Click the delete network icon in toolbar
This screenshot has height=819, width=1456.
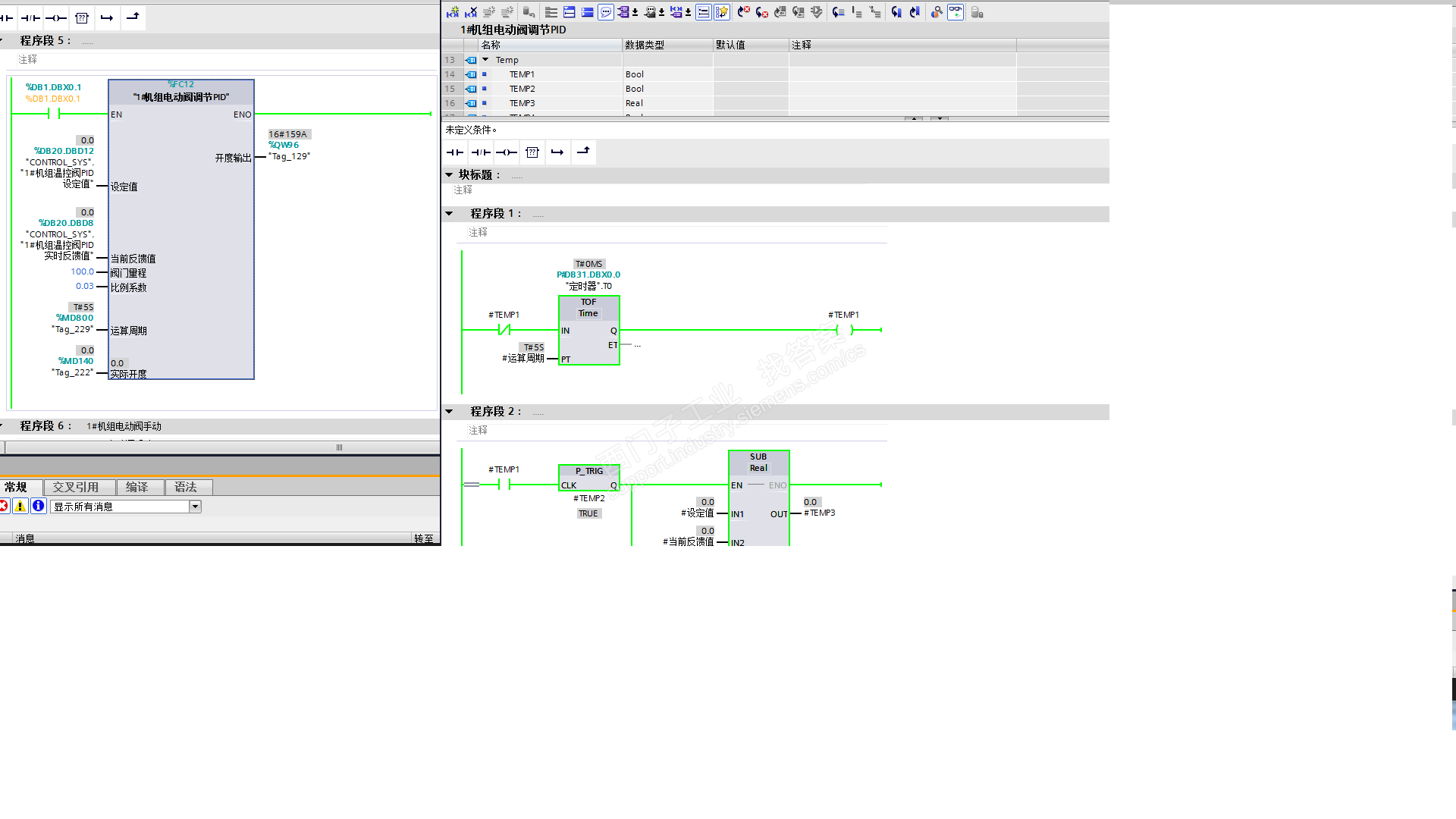(471, 12)
